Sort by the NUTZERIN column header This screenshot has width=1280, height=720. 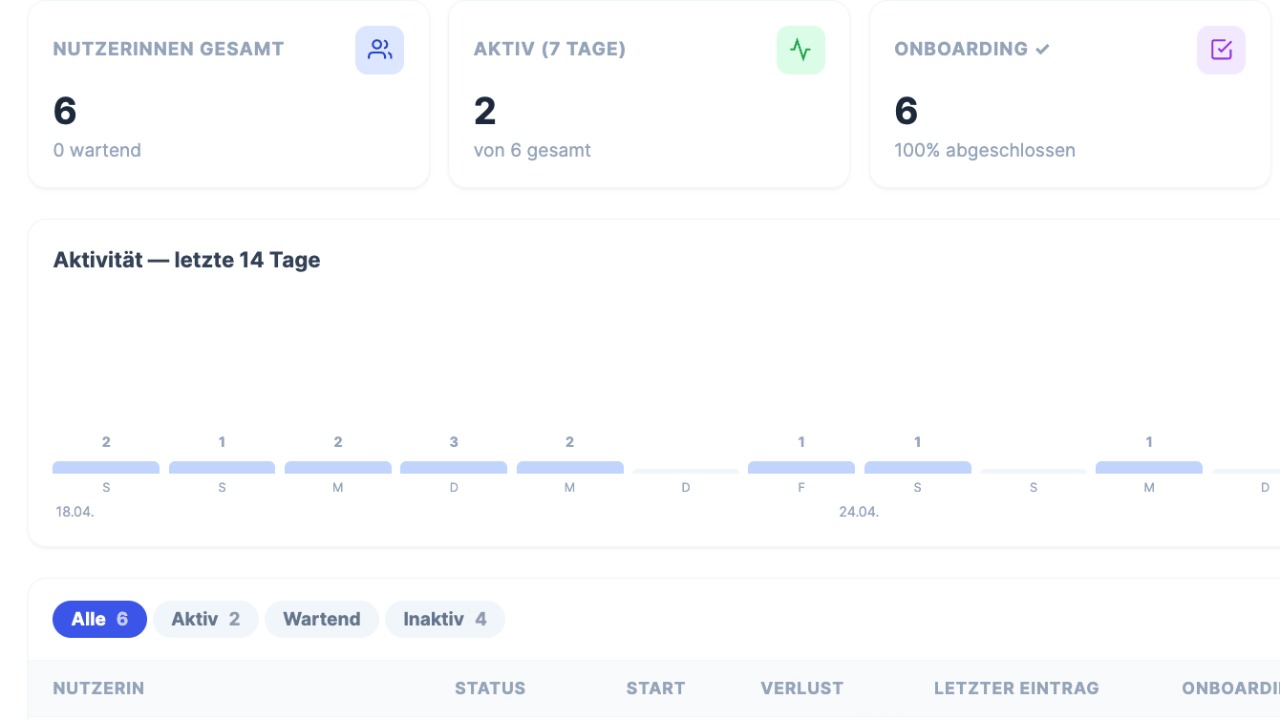point(99,688)
